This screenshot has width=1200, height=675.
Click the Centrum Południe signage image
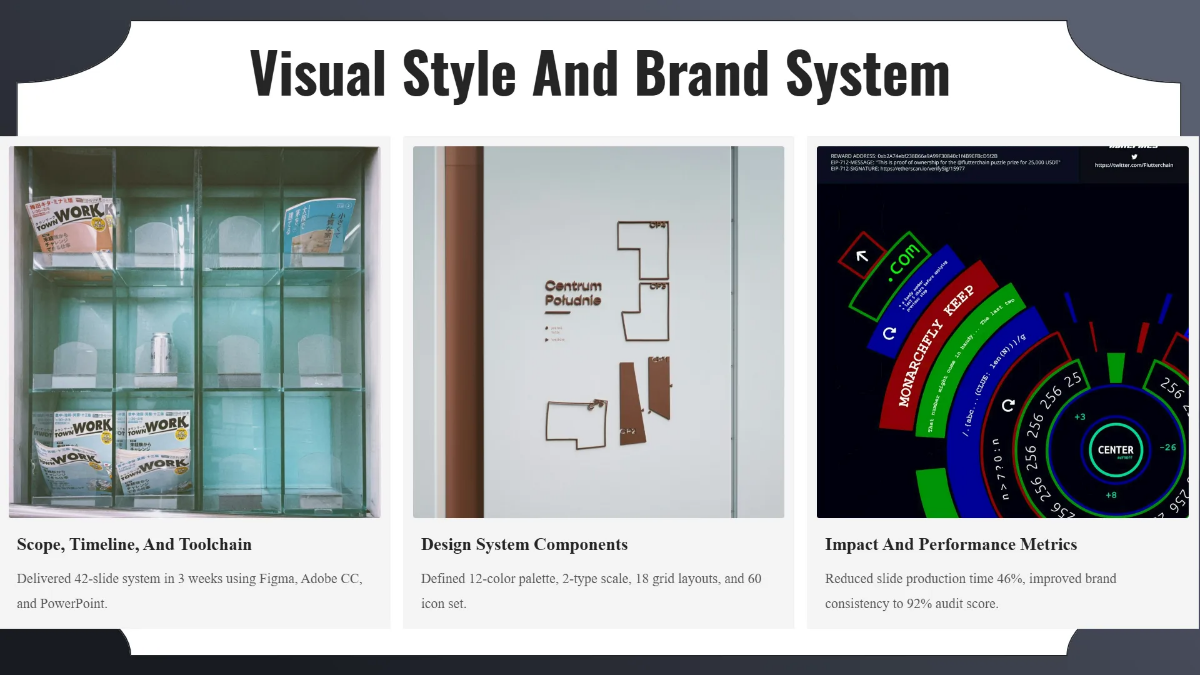[598, 330]
